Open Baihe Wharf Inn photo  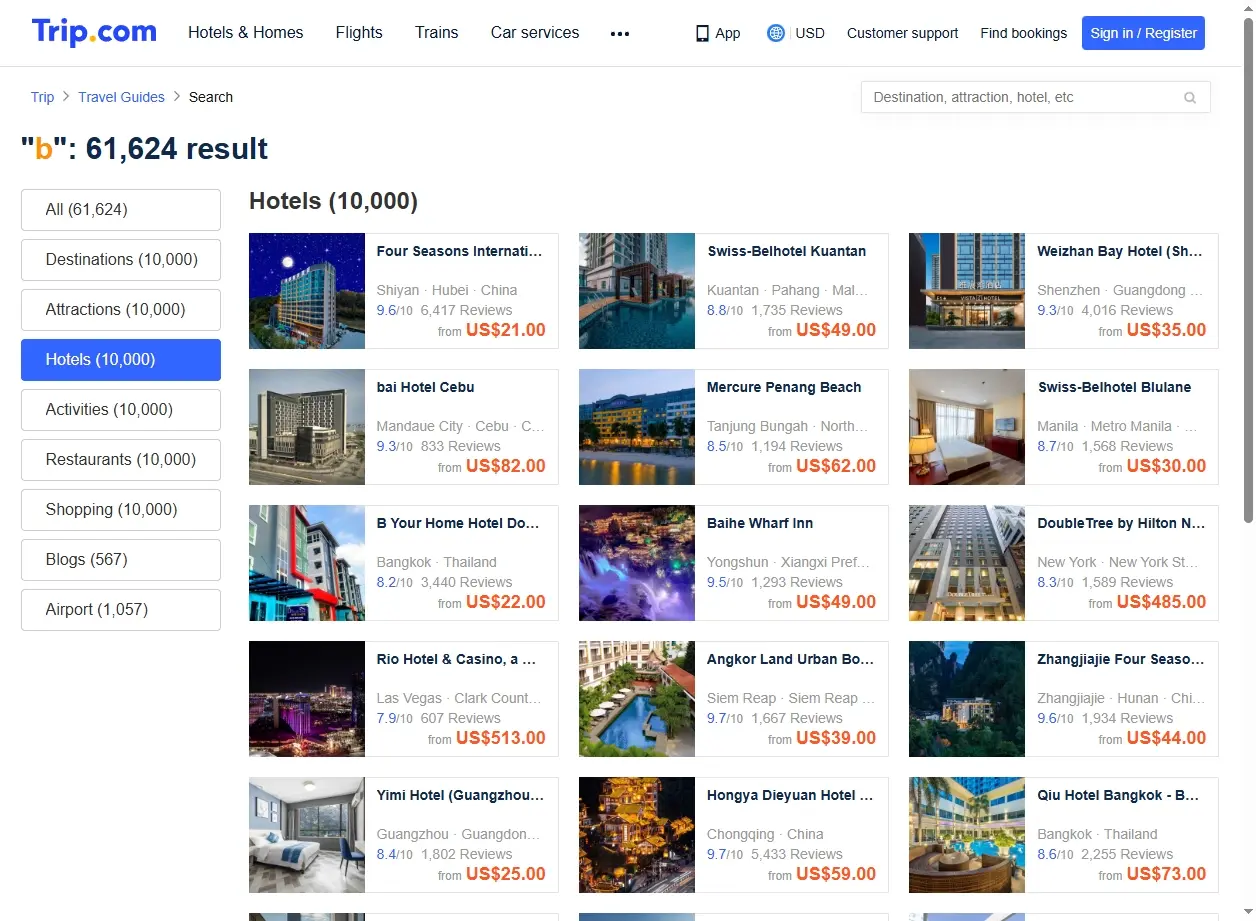tap(637, 563)
